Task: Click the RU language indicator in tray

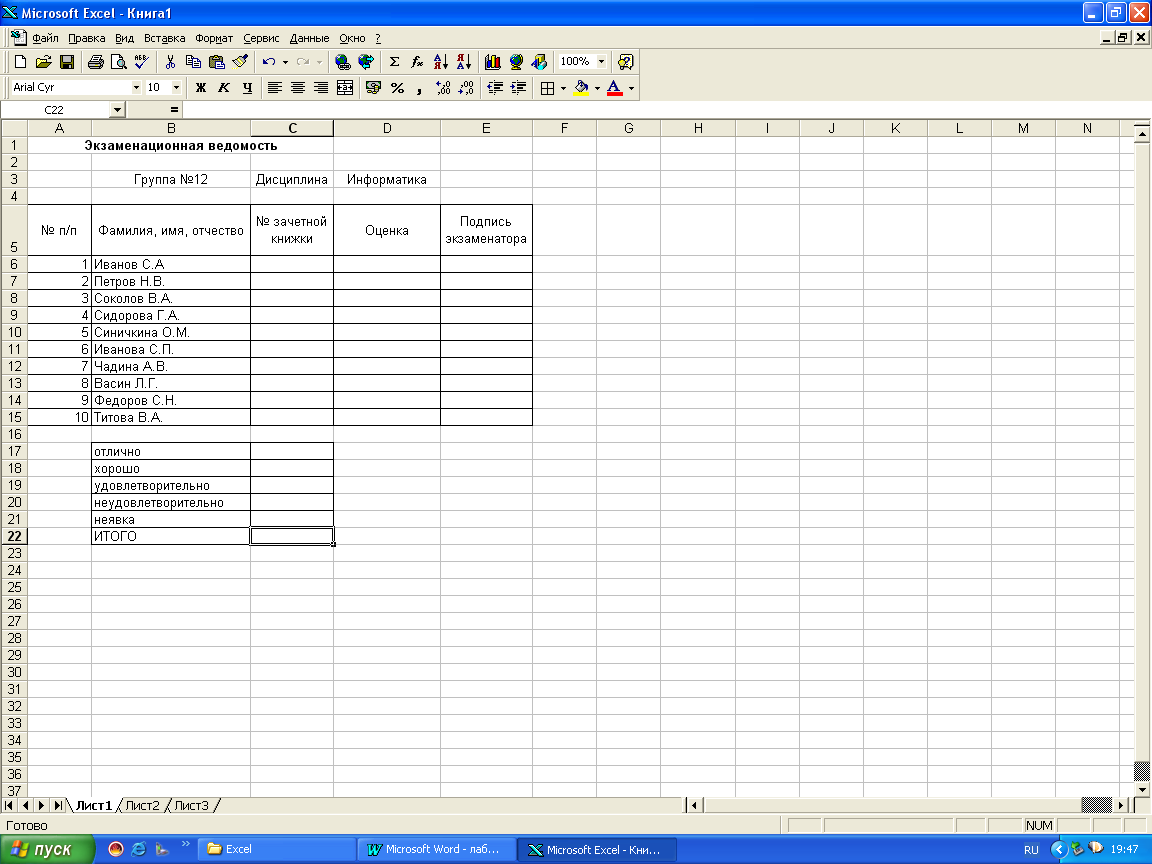Action: 1032,850
